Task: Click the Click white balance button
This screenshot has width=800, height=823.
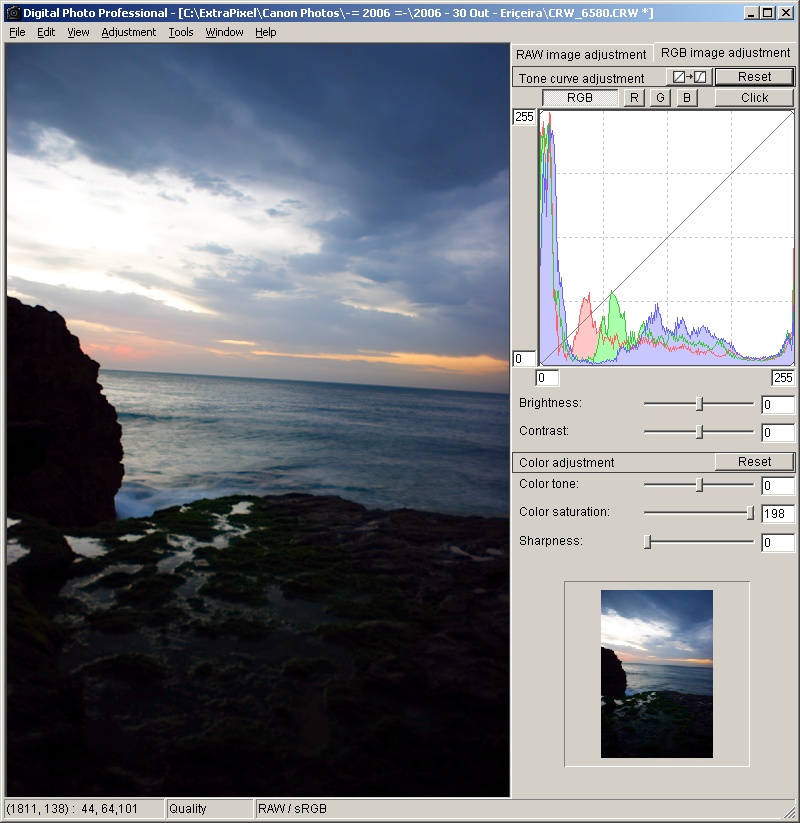Action: point(754,98)
